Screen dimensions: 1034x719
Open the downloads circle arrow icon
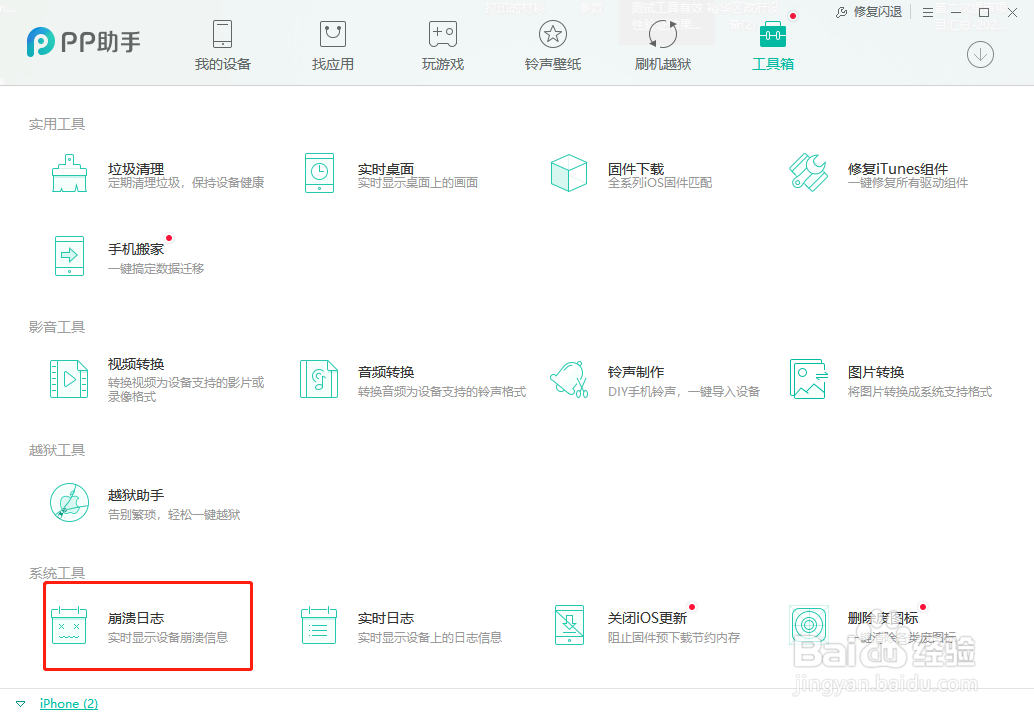[981, 54]
